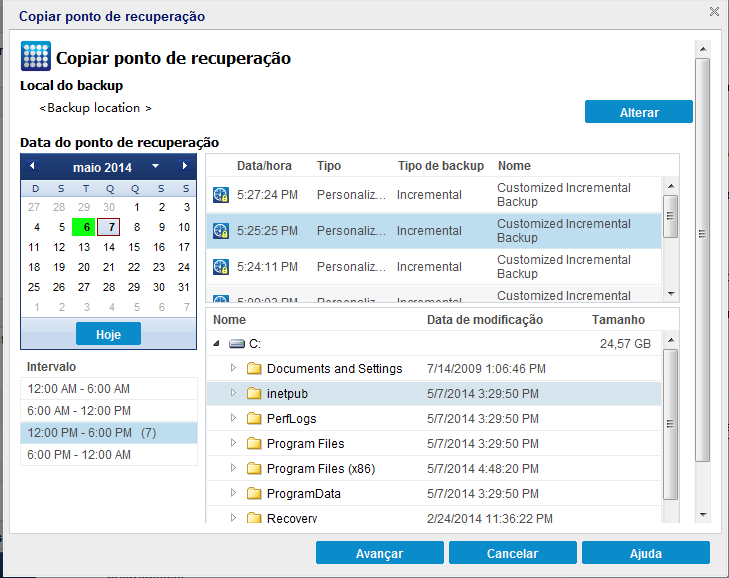Click the Tamanho column header
The height and width of the screenshot is (578, 729).
coord(618,319)
